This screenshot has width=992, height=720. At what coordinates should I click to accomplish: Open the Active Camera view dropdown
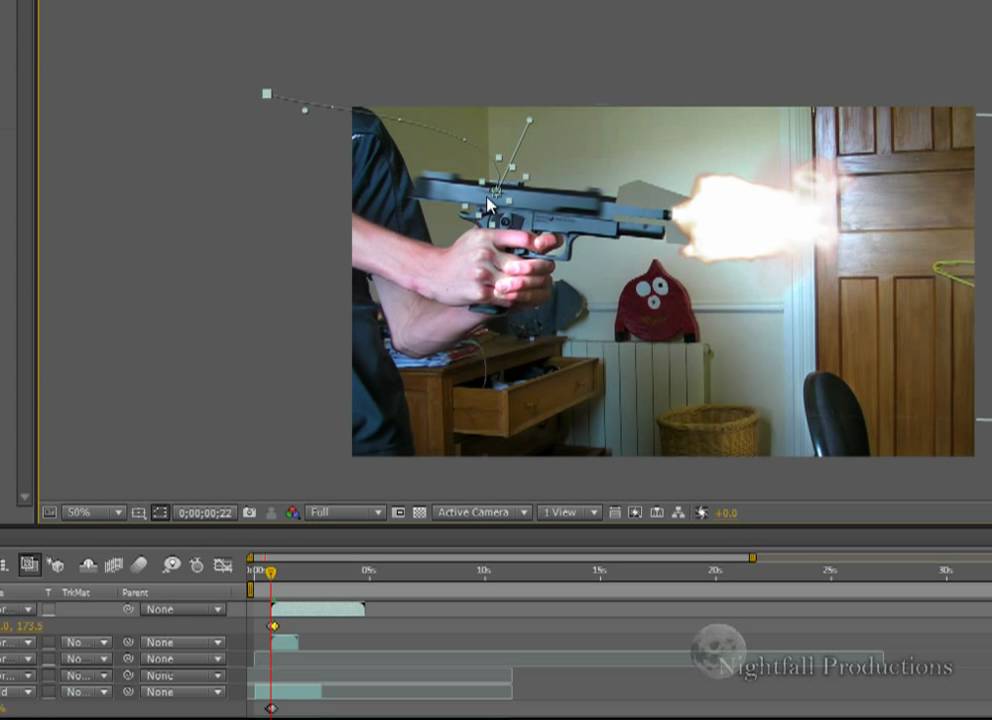tap(482, 512)
